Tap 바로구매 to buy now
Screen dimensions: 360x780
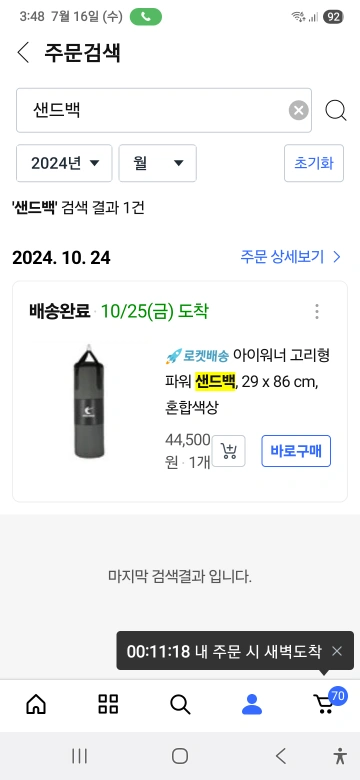[x=296, y=451]
